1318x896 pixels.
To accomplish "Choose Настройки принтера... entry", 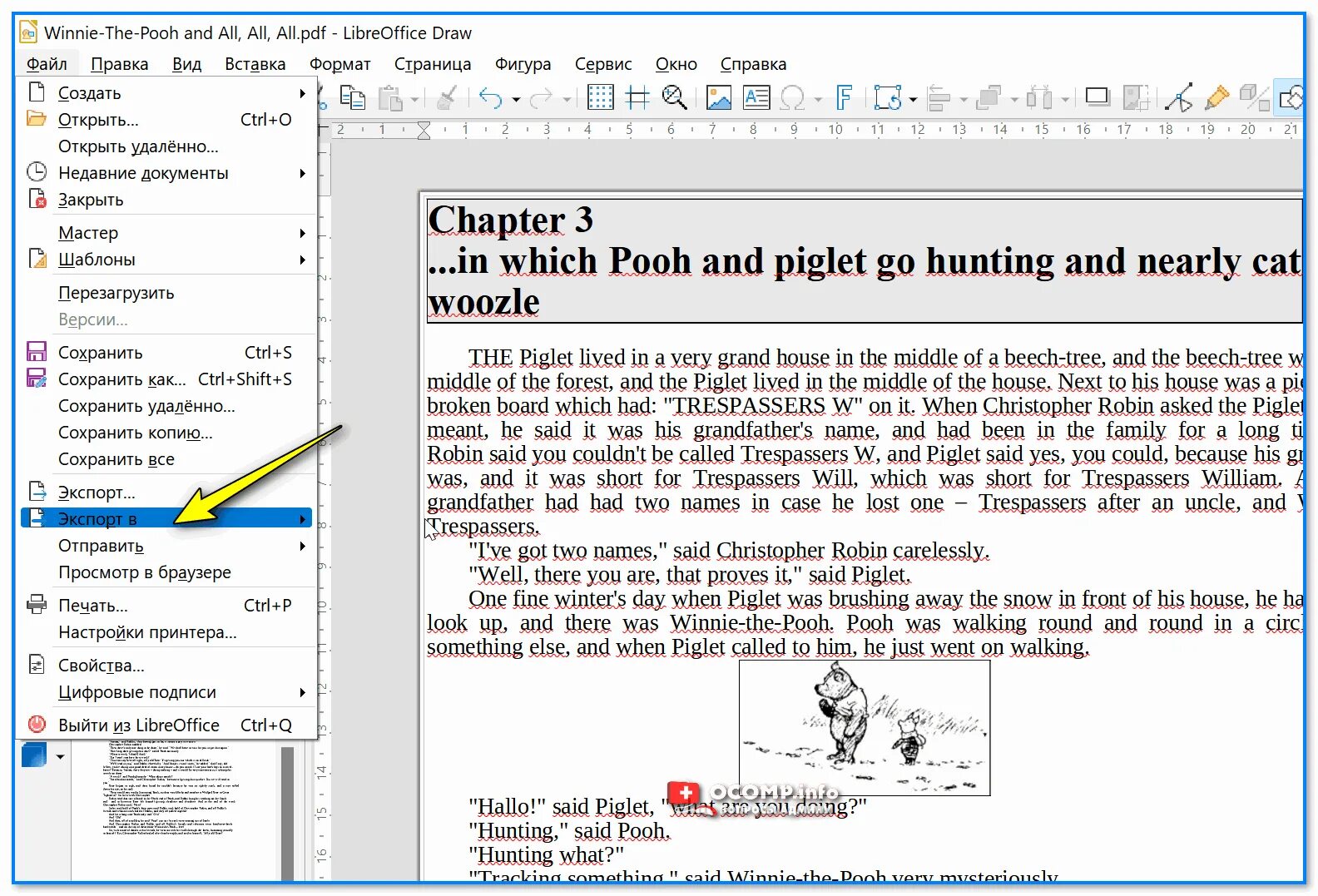I will (166, 632).
